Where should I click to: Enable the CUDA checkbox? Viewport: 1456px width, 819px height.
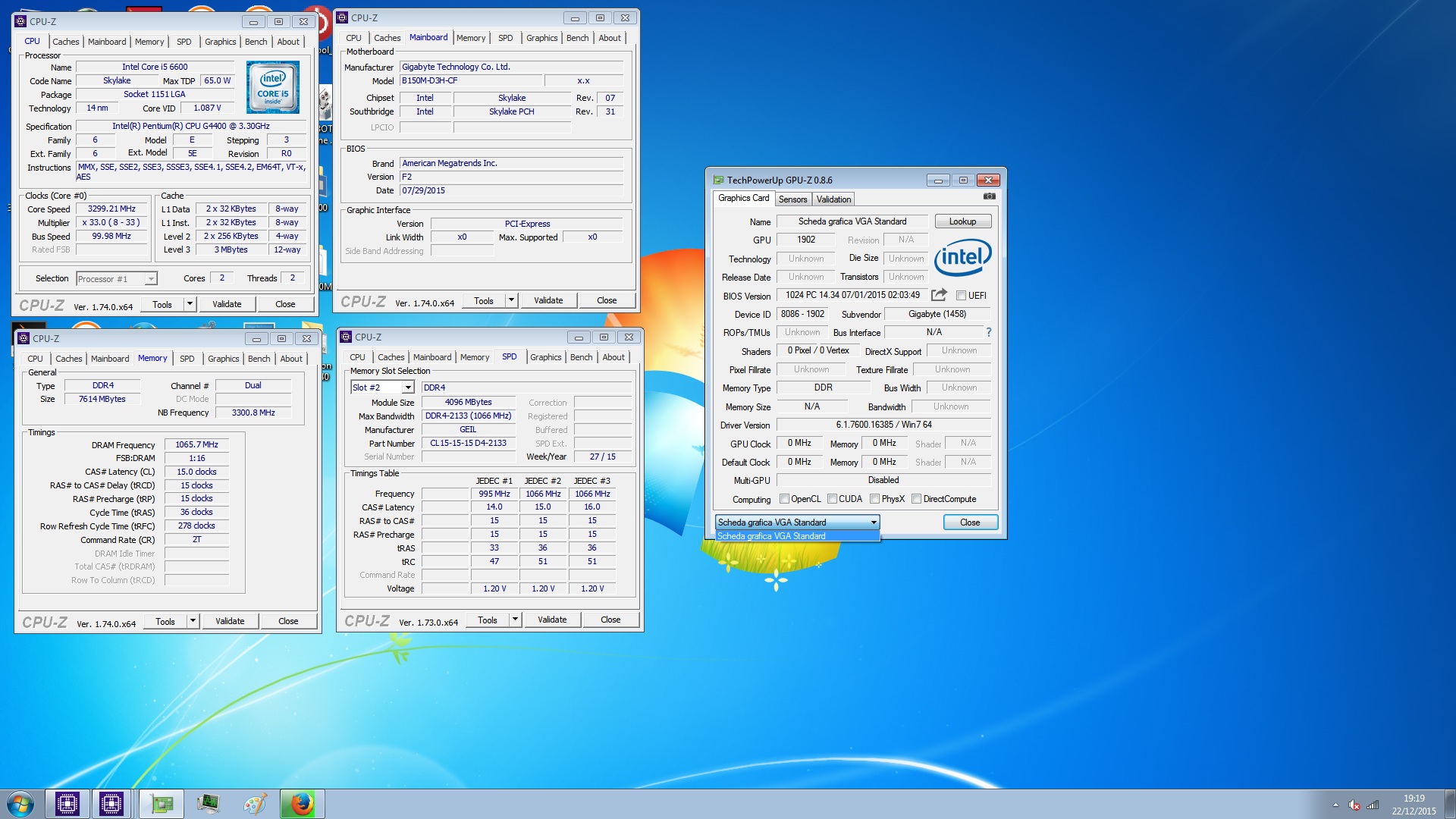(x=832, y=499)
